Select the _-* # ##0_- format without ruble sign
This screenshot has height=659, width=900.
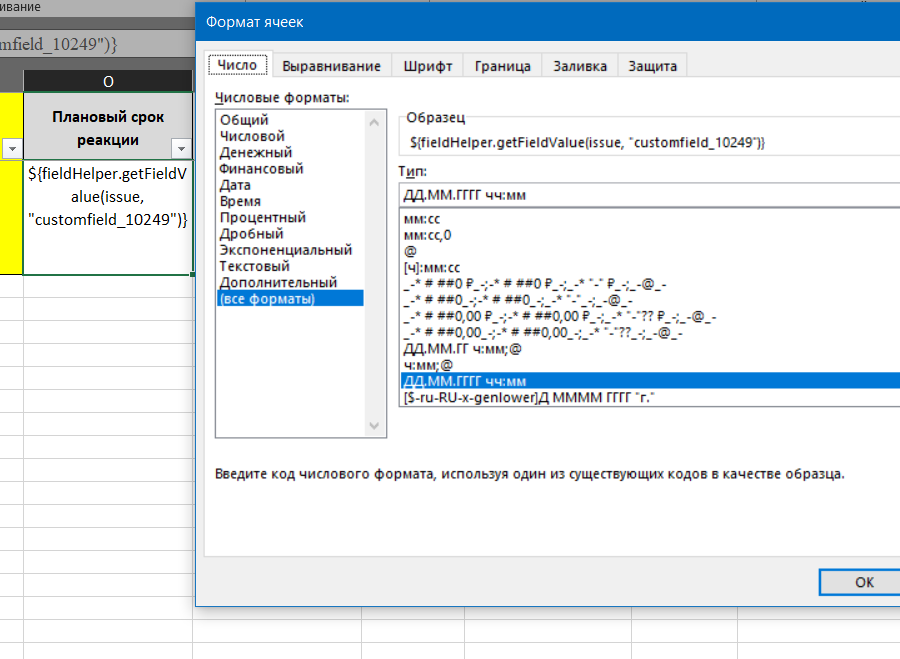[x=650, y=300]
